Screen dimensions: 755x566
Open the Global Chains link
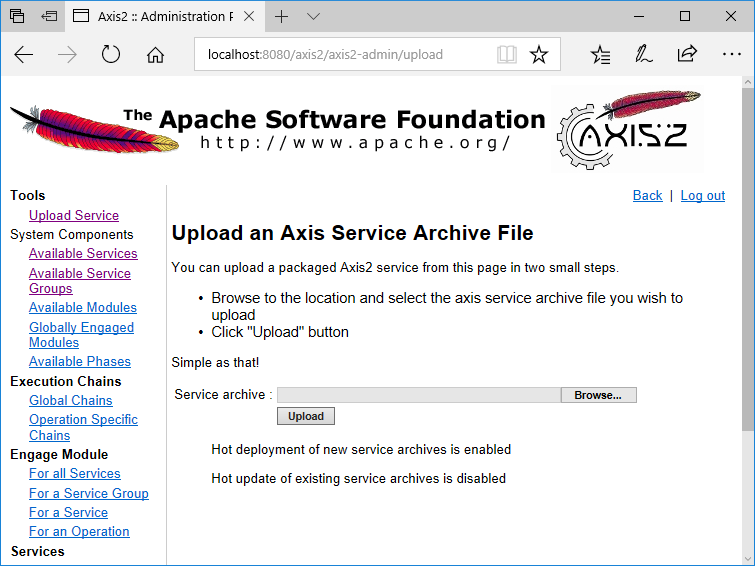click(x=70, y=400)
